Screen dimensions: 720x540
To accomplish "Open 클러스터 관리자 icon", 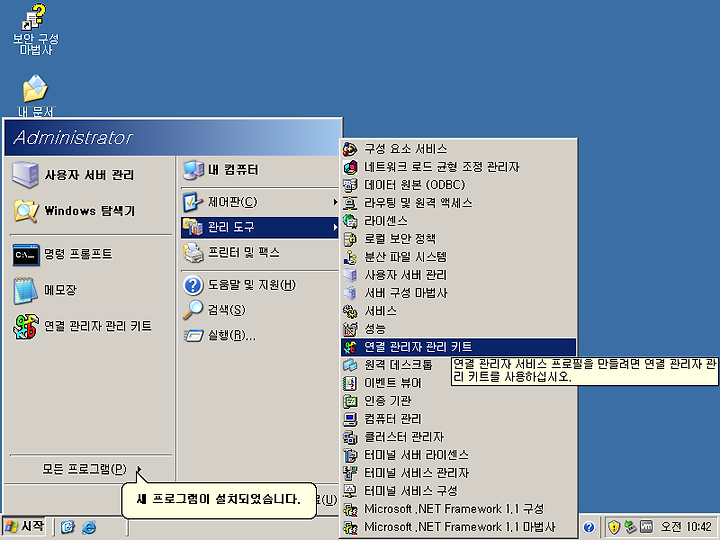I will point(350,437).
